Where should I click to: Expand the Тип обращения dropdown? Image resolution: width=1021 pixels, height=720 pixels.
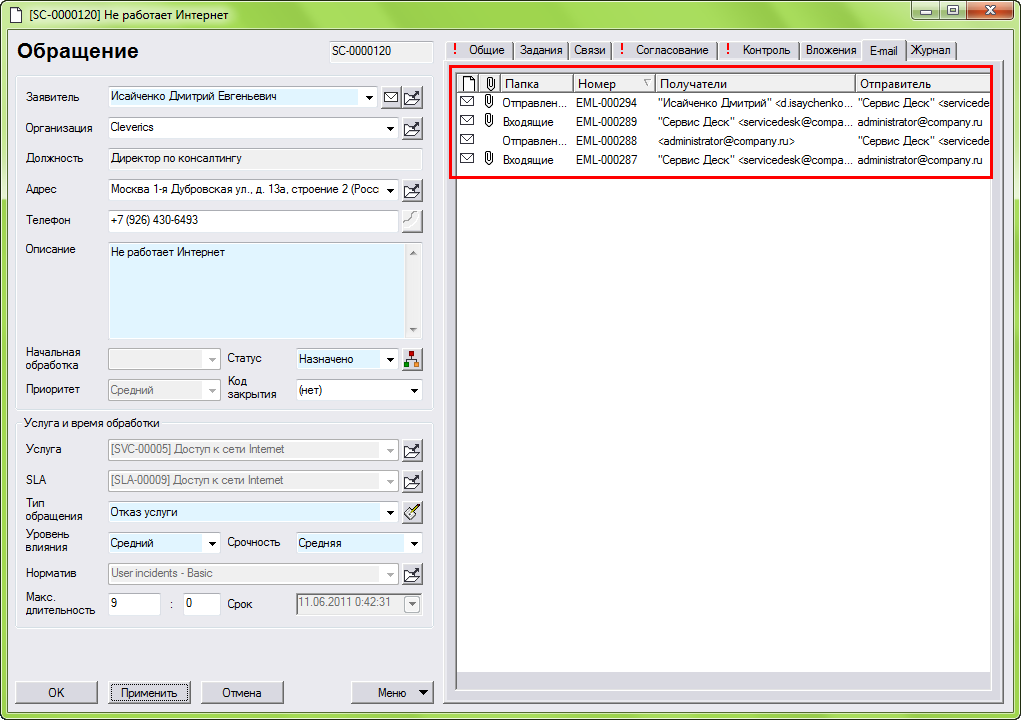(390, 512)
